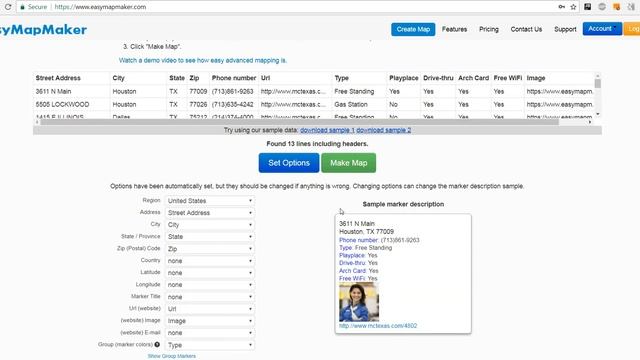Open the City dropdown
640x360 pixels.
coord(210,225)
